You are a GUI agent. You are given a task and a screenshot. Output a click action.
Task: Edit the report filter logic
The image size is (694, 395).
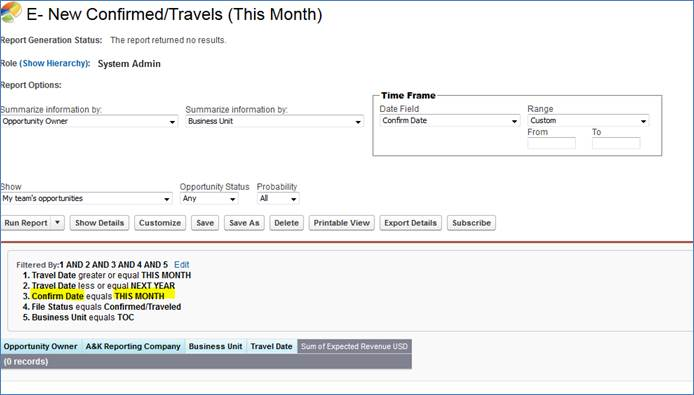pyautogui.click(x=181, y=265)
